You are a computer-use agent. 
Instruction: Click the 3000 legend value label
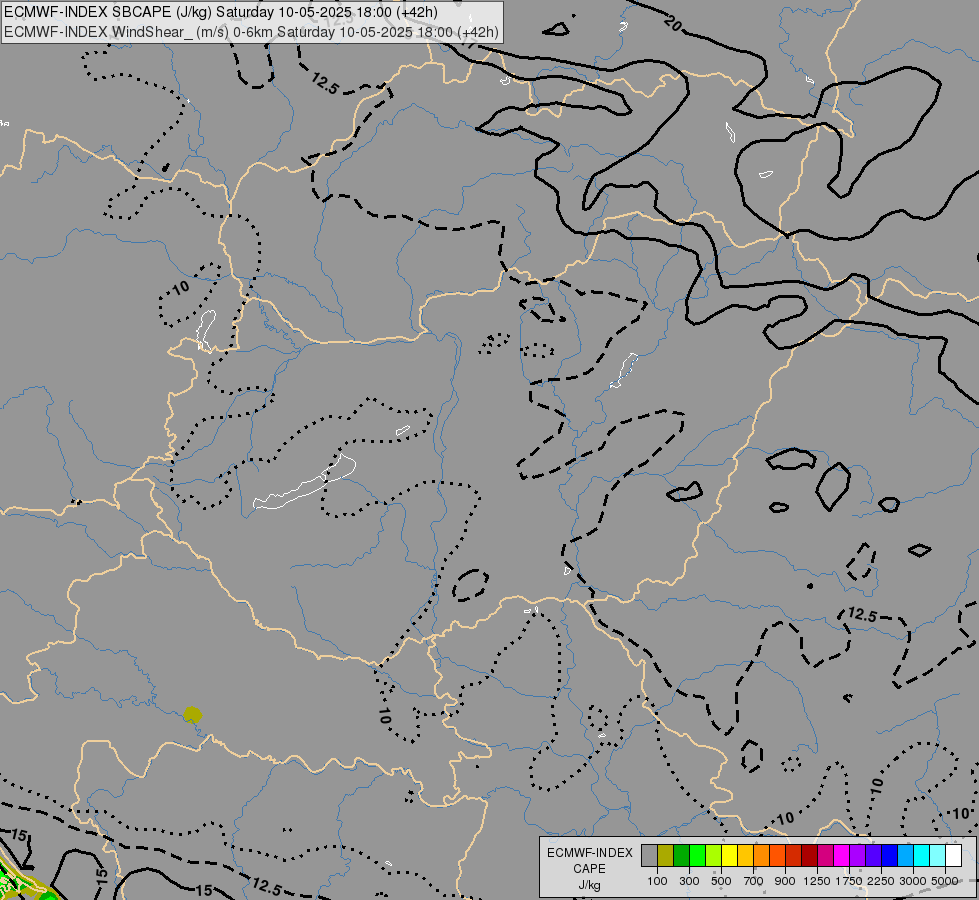[913, 881]
